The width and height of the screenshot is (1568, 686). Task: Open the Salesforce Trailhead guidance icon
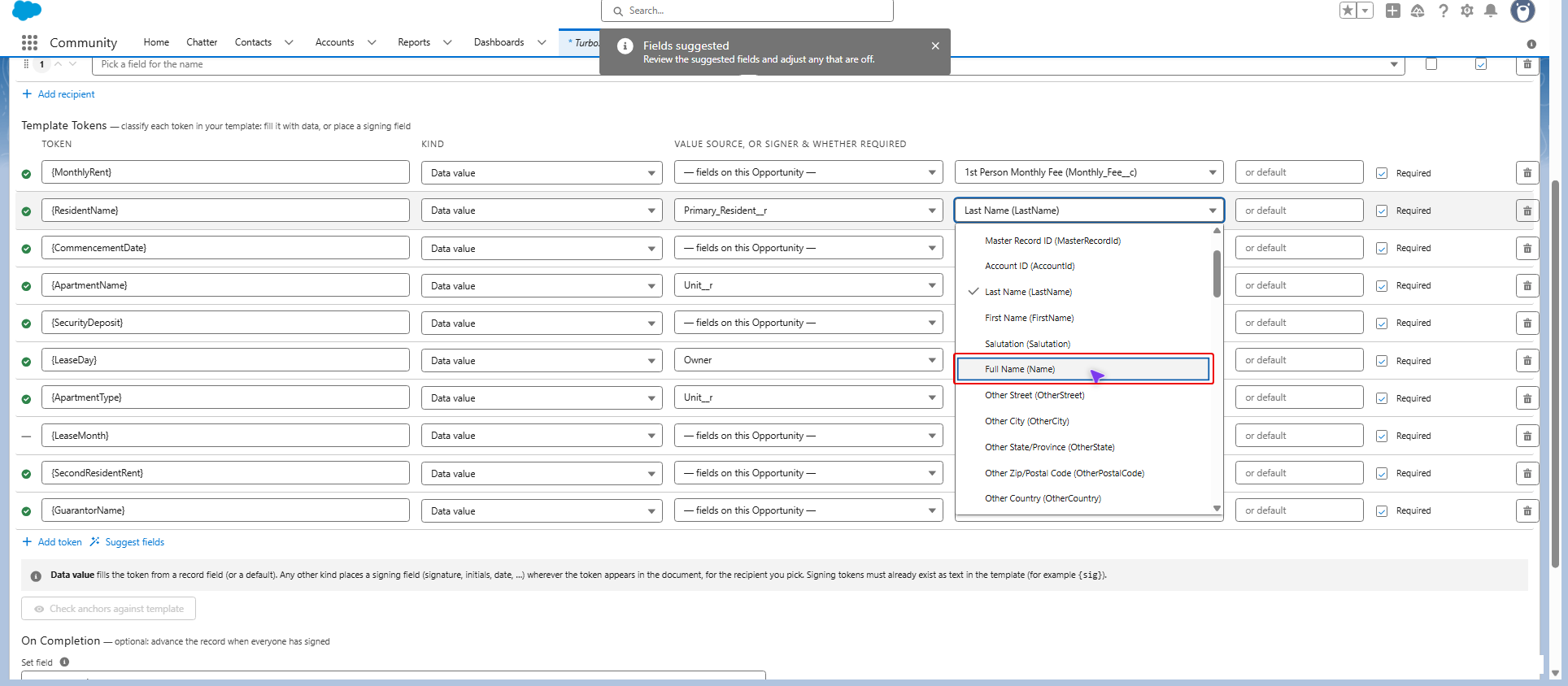(x=1418, y=11)
